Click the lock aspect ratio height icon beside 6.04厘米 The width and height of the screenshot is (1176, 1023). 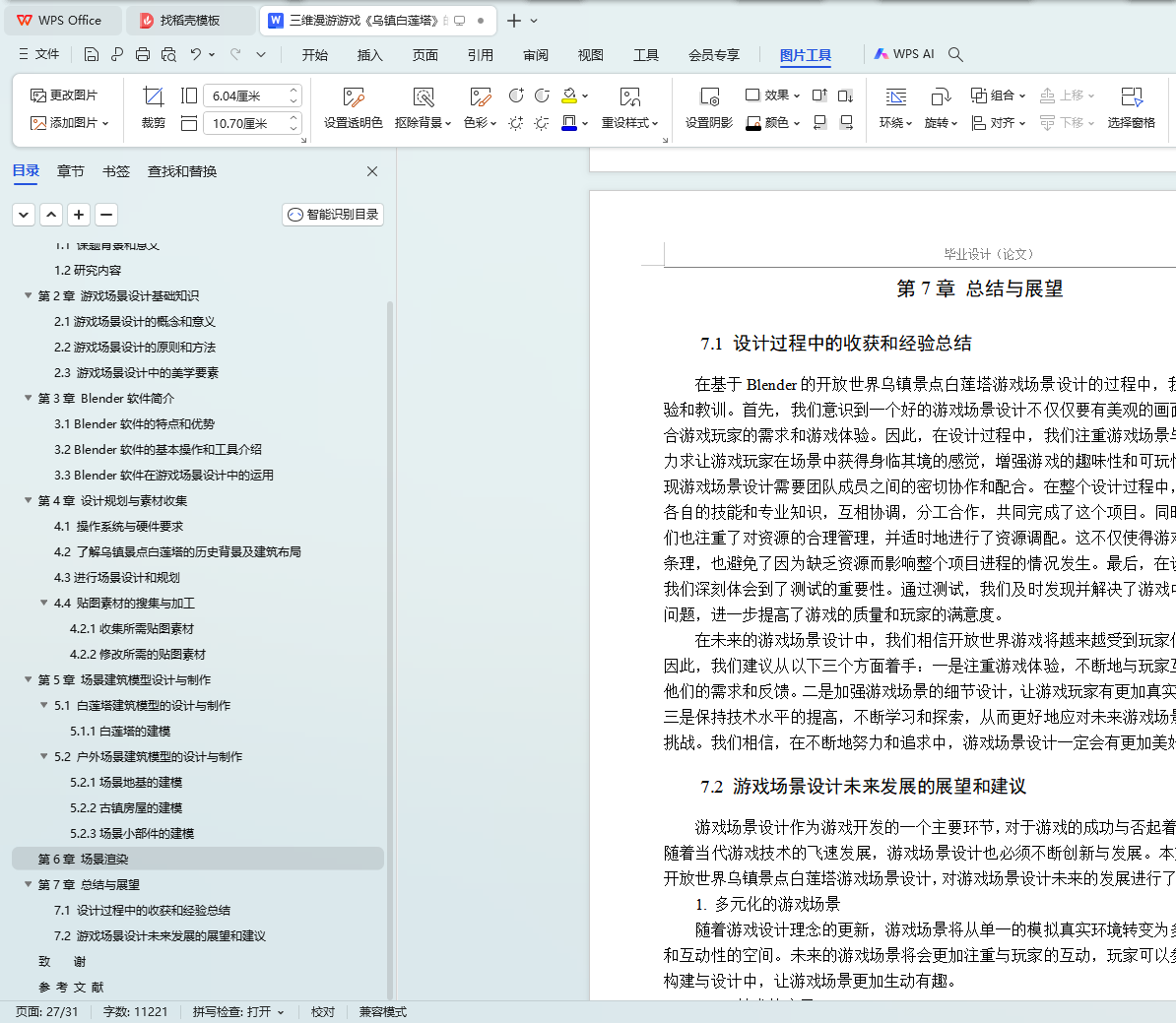pyautogui.click(x=189, y=96)
